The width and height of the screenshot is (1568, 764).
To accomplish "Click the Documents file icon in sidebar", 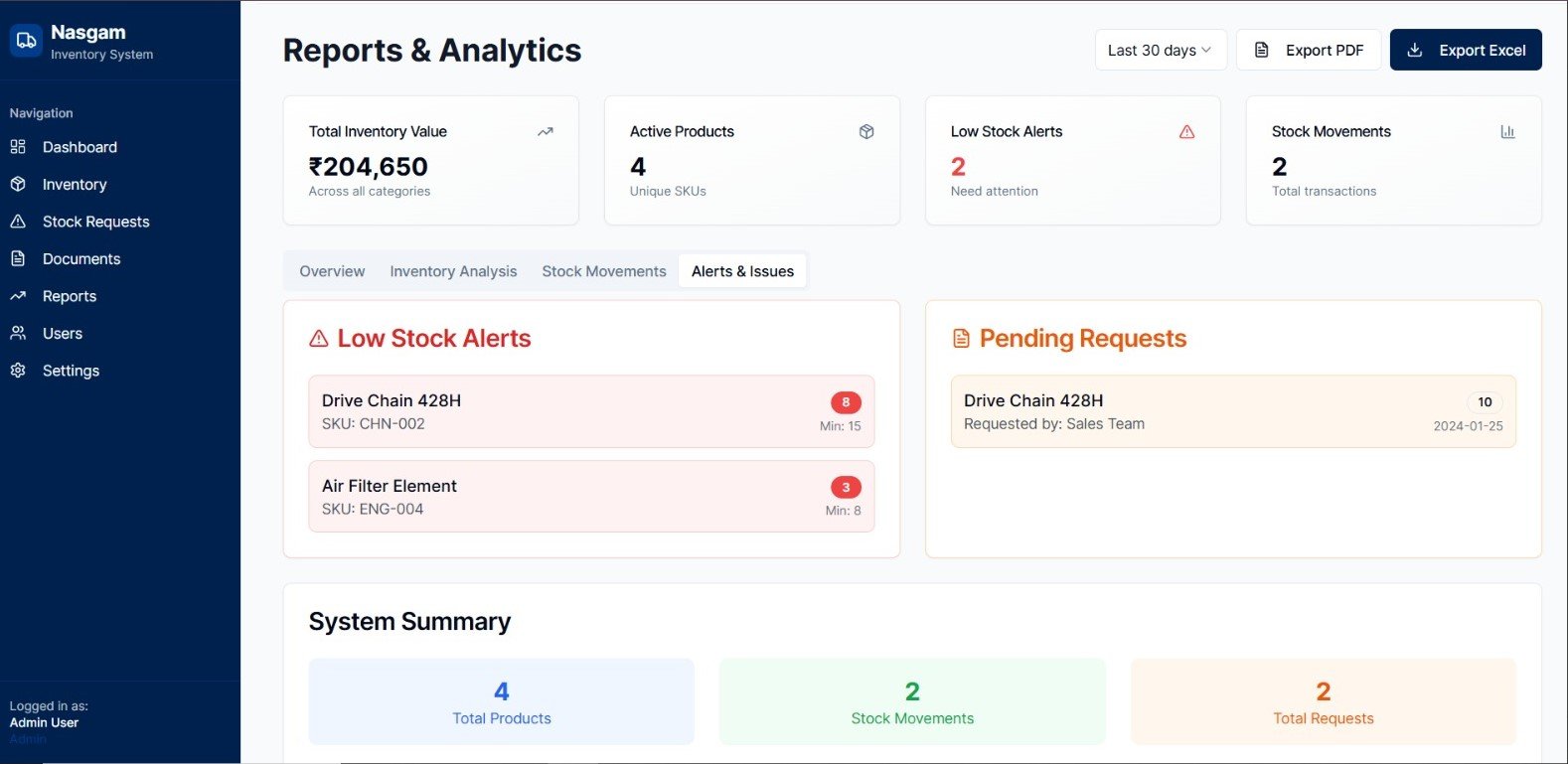I will coord(18,258).
